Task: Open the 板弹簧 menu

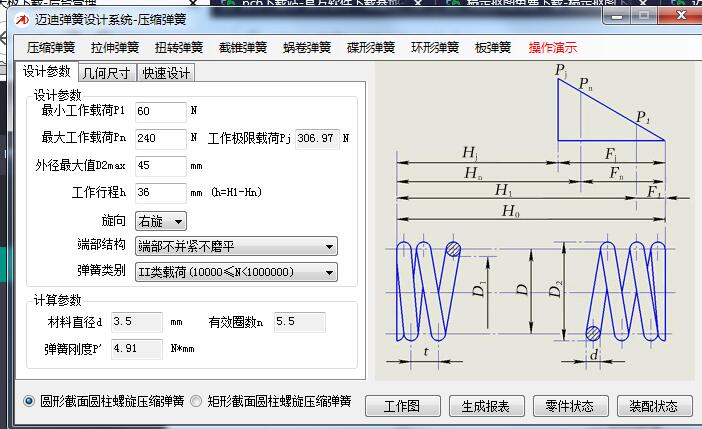Action: 493,47
